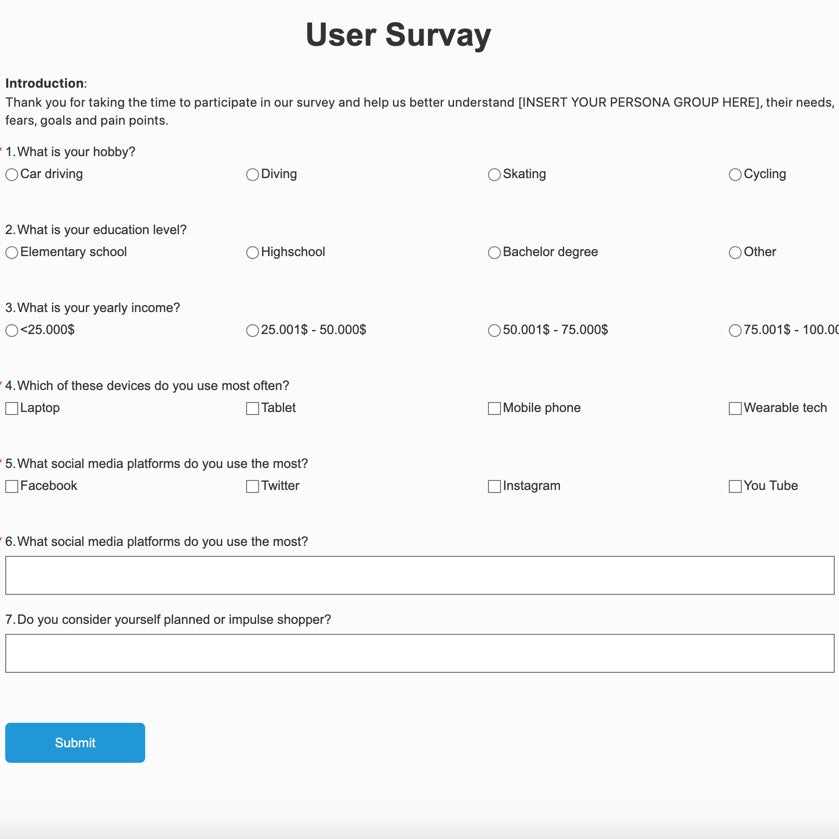This screenshot has height=839, width=839.
Task: Check the Instagram platform box
Action: 494,486
